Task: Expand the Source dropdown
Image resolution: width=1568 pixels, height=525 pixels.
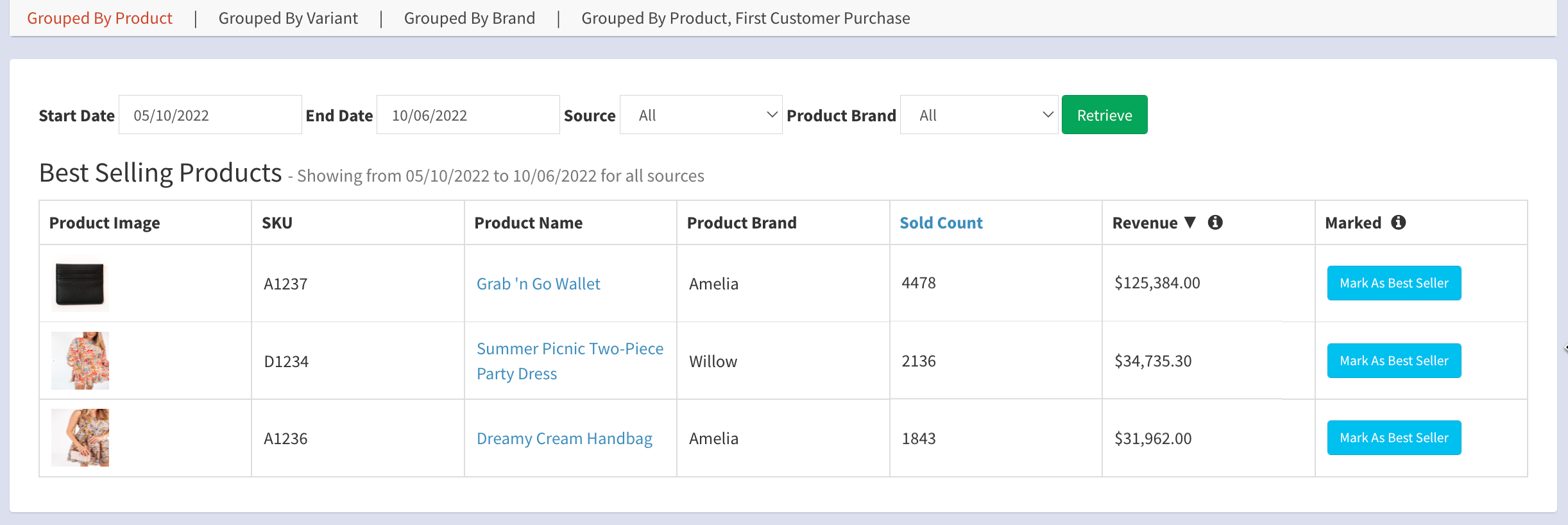Action: point(701,115)
